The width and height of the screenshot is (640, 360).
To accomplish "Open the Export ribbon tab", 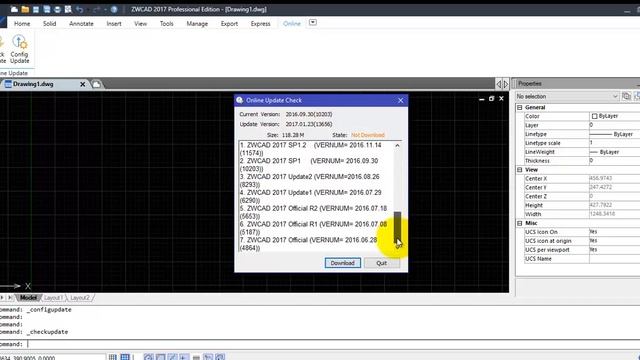I will click(229, 24).
